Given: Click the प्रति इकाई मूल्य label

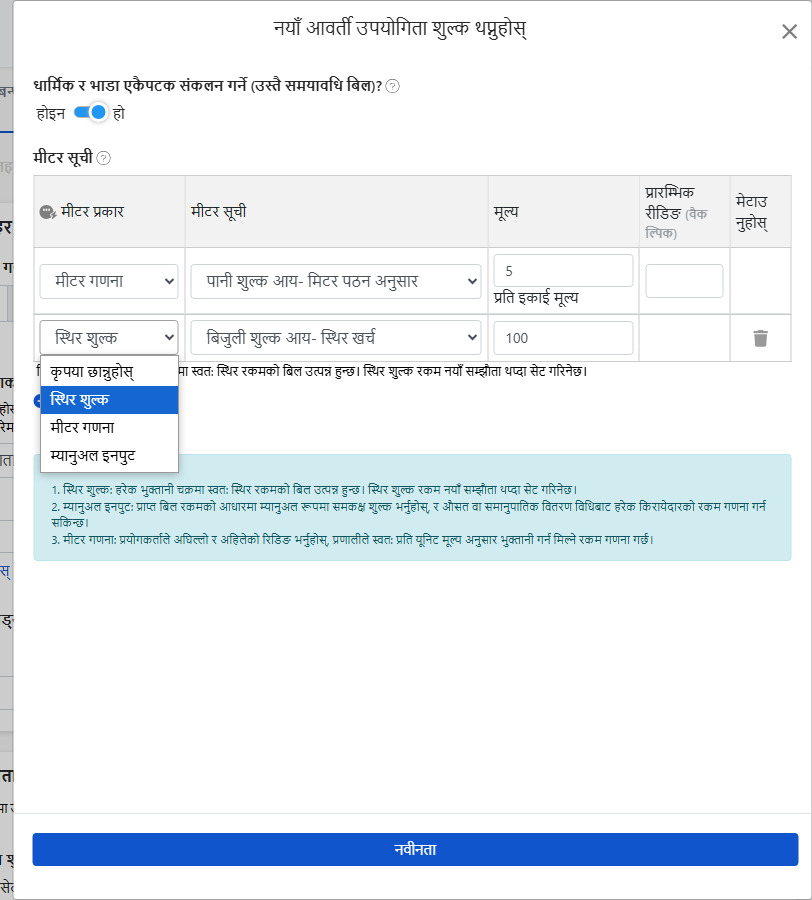Looking at the screenshot, I should point(536,298).
